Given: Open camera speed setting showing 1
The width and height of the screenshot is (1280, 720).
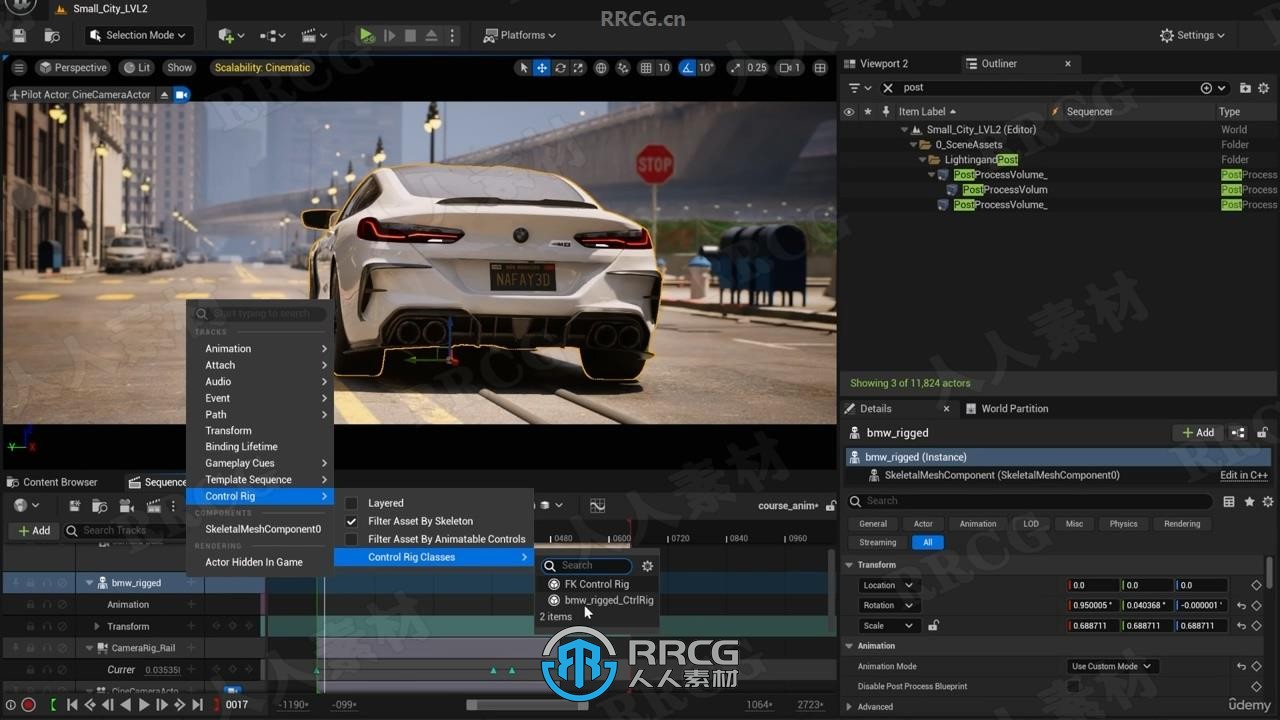Looking at the screenshot, I should 790,68.
